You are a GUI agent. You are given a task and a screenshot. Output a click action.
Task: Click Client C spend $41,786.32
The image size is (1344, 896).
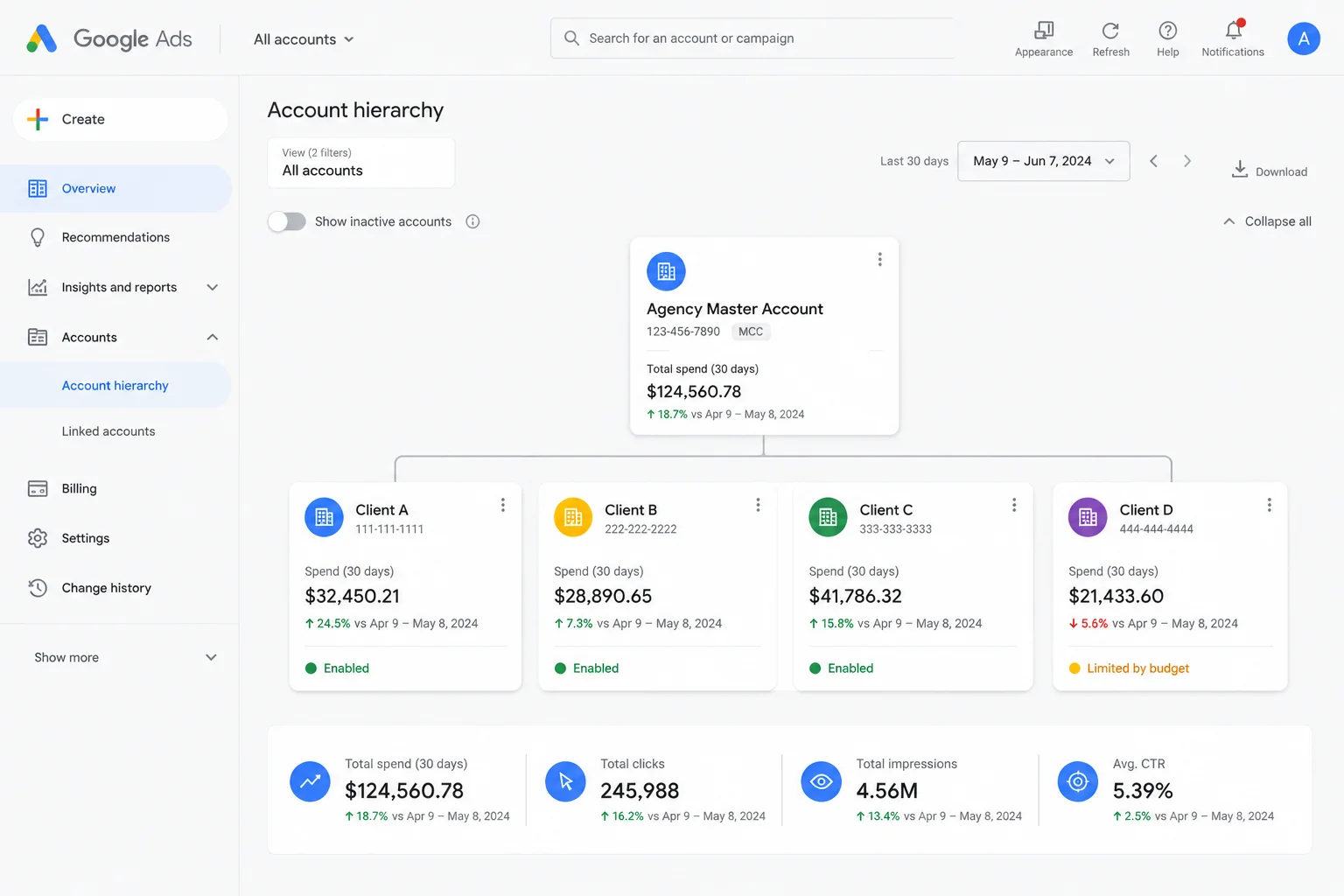[855, 596]
